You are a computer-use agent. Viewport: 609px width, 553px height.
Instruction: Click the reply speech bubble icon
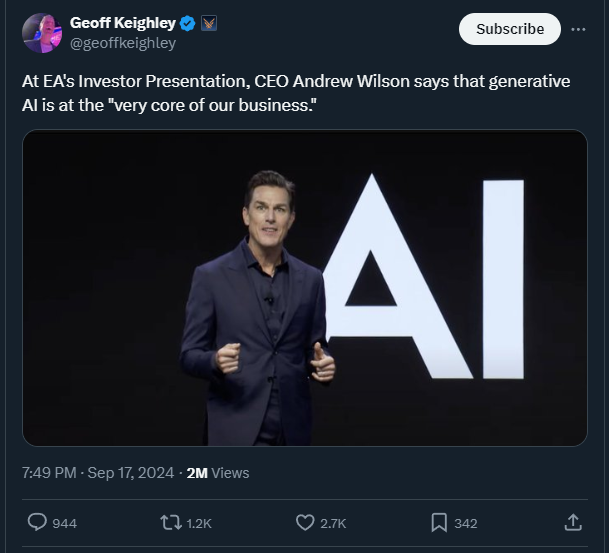36,522
